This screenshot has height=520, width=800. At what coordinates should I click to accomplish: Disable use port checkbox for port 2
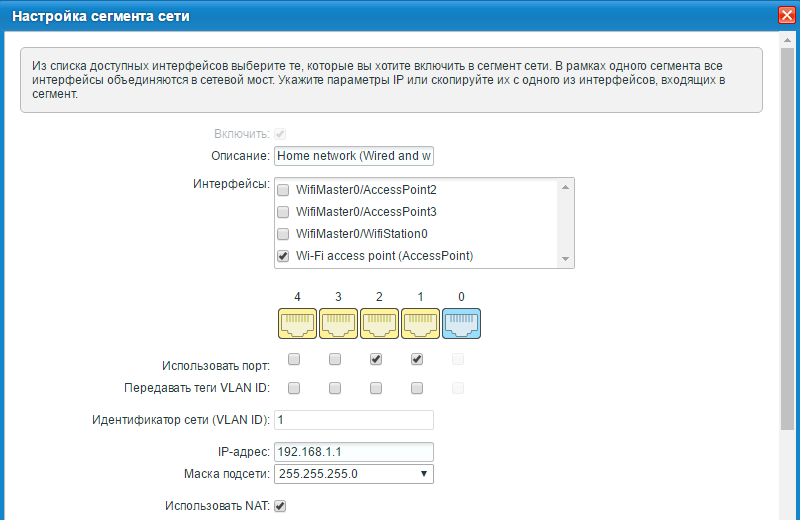[376, 359]
